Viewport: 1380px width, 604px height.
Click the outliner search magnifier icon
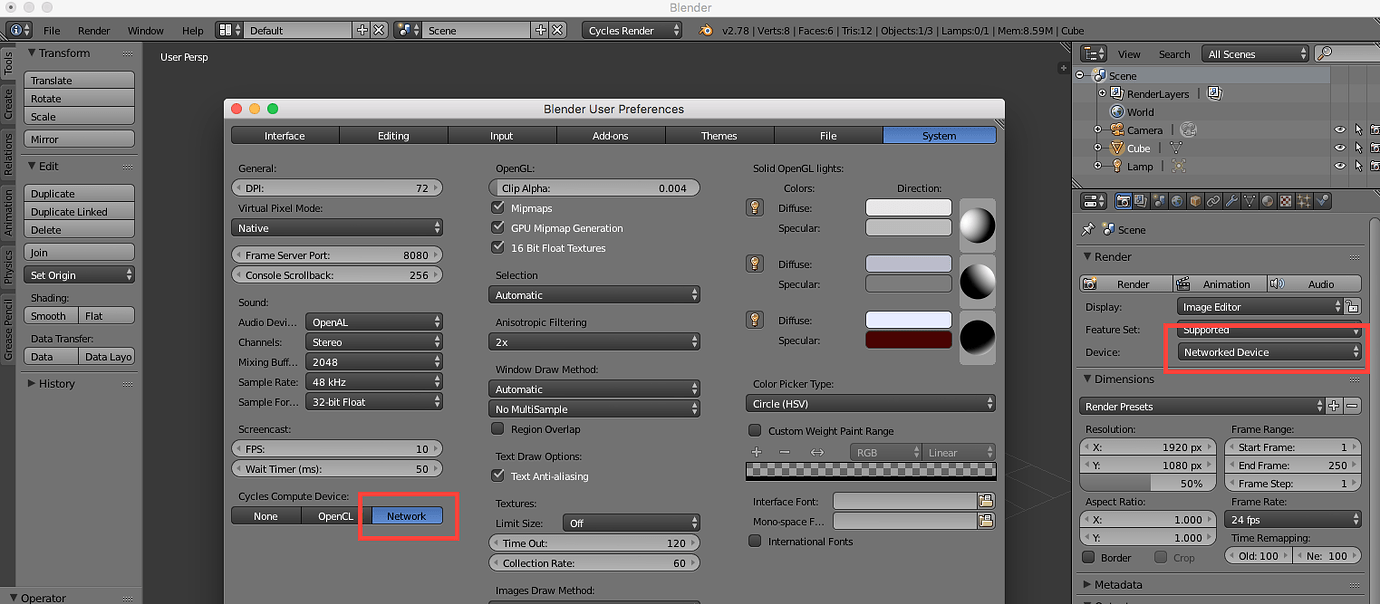click(1325, 53)
